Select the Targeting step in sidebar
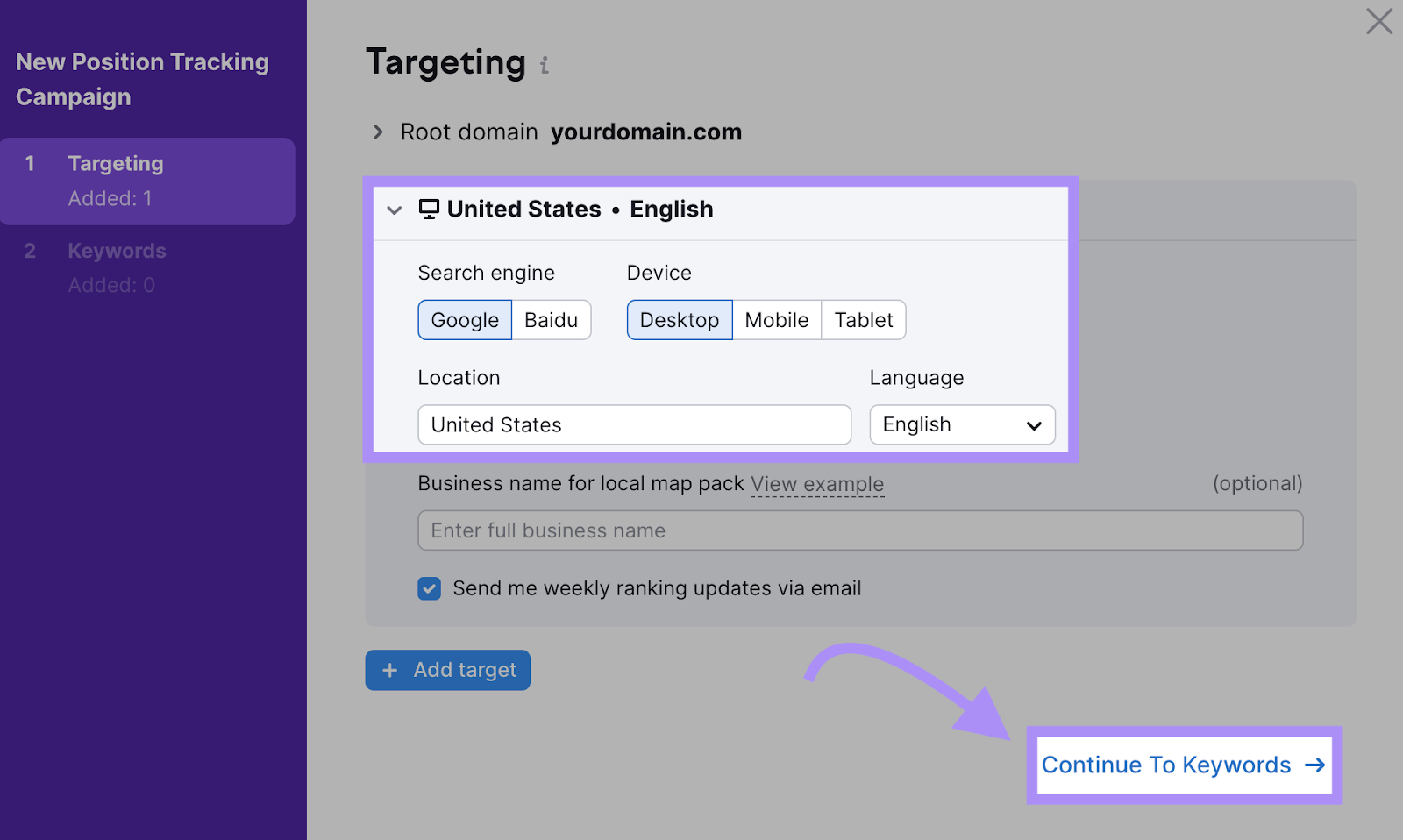 (x=115, y=163)
